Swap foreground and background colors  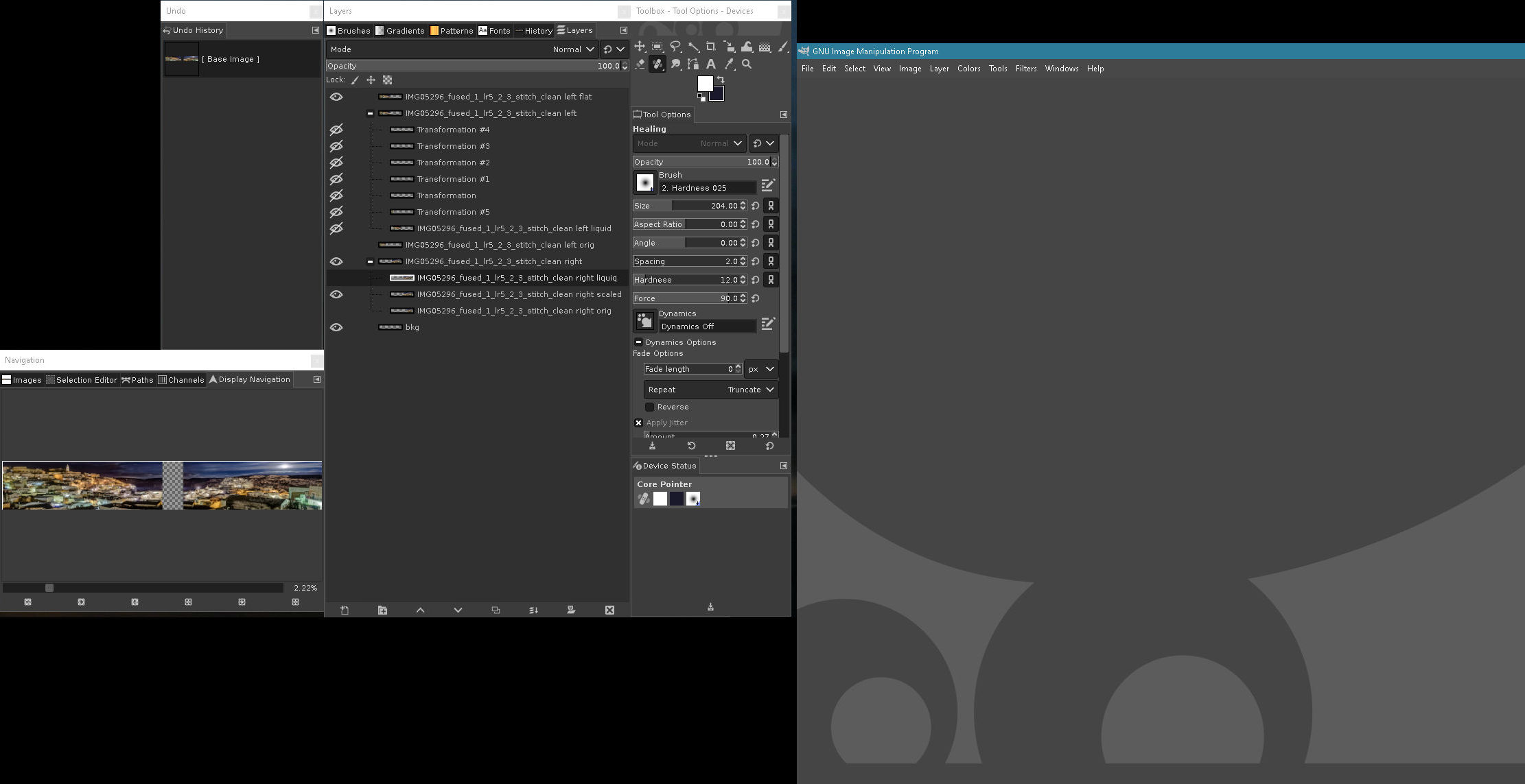721,80
